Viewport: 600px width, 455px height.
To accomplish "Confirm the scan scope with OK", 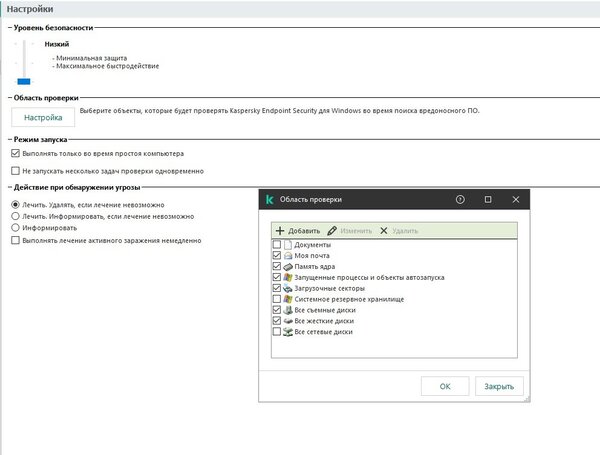I will tap(445, 386).
